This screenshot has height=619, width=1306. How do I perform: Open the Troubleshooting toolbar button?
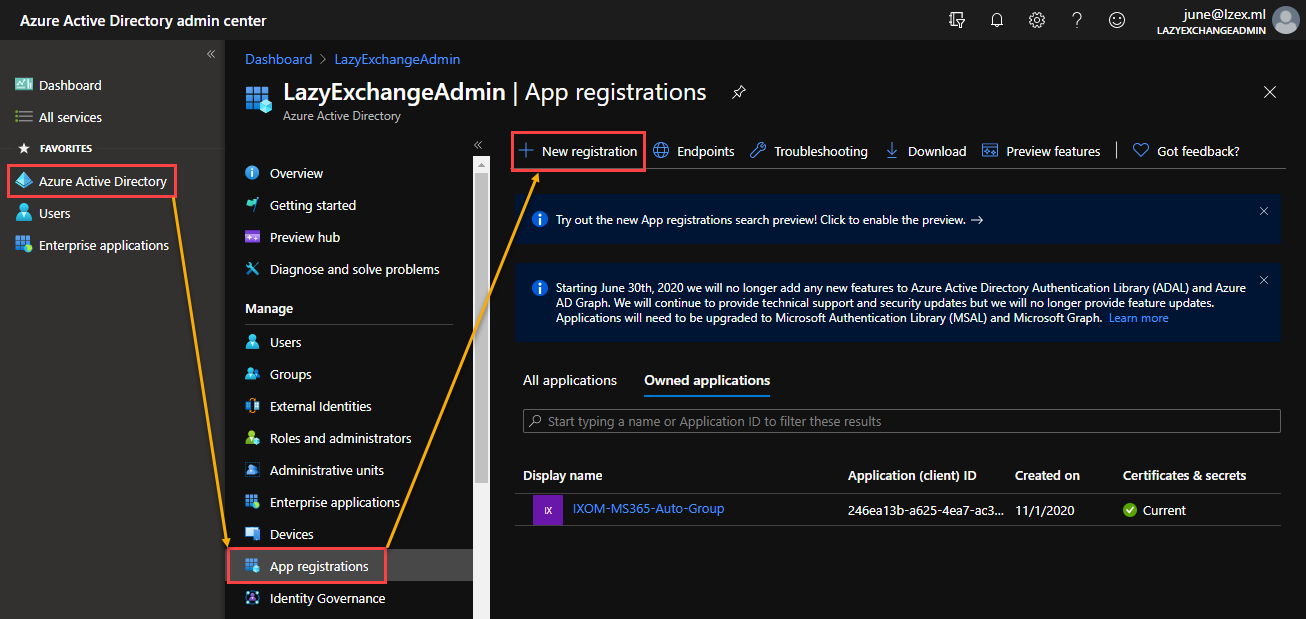(809, 151)
